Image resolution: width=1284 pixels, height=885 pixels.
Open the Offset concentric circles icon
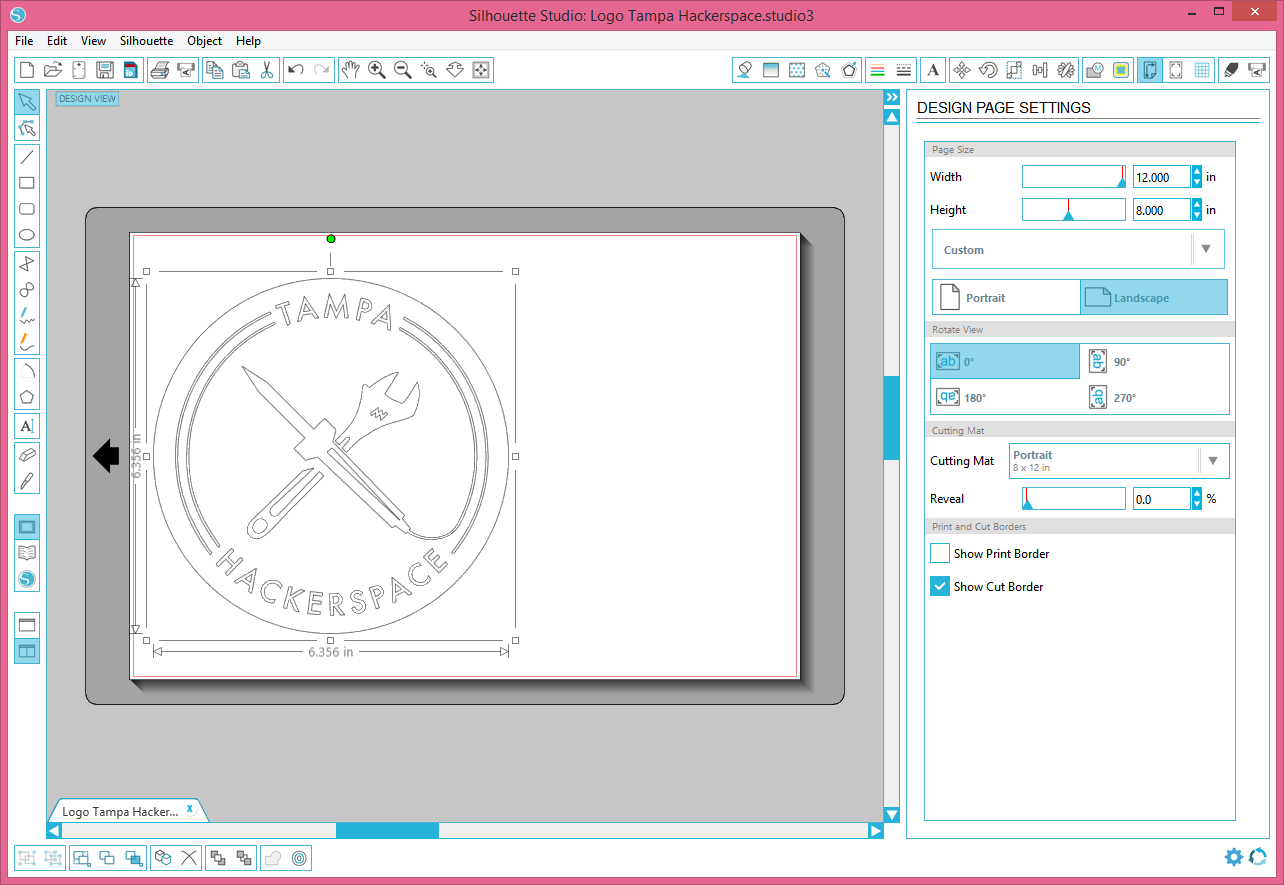pos(299,858)
